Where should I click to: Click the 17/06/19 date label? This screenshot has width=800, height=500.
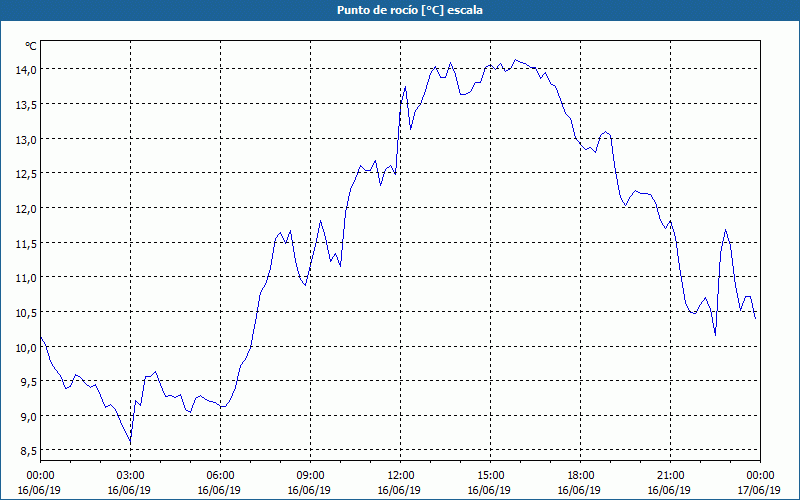pyautogui.click(x=759, y=490)
